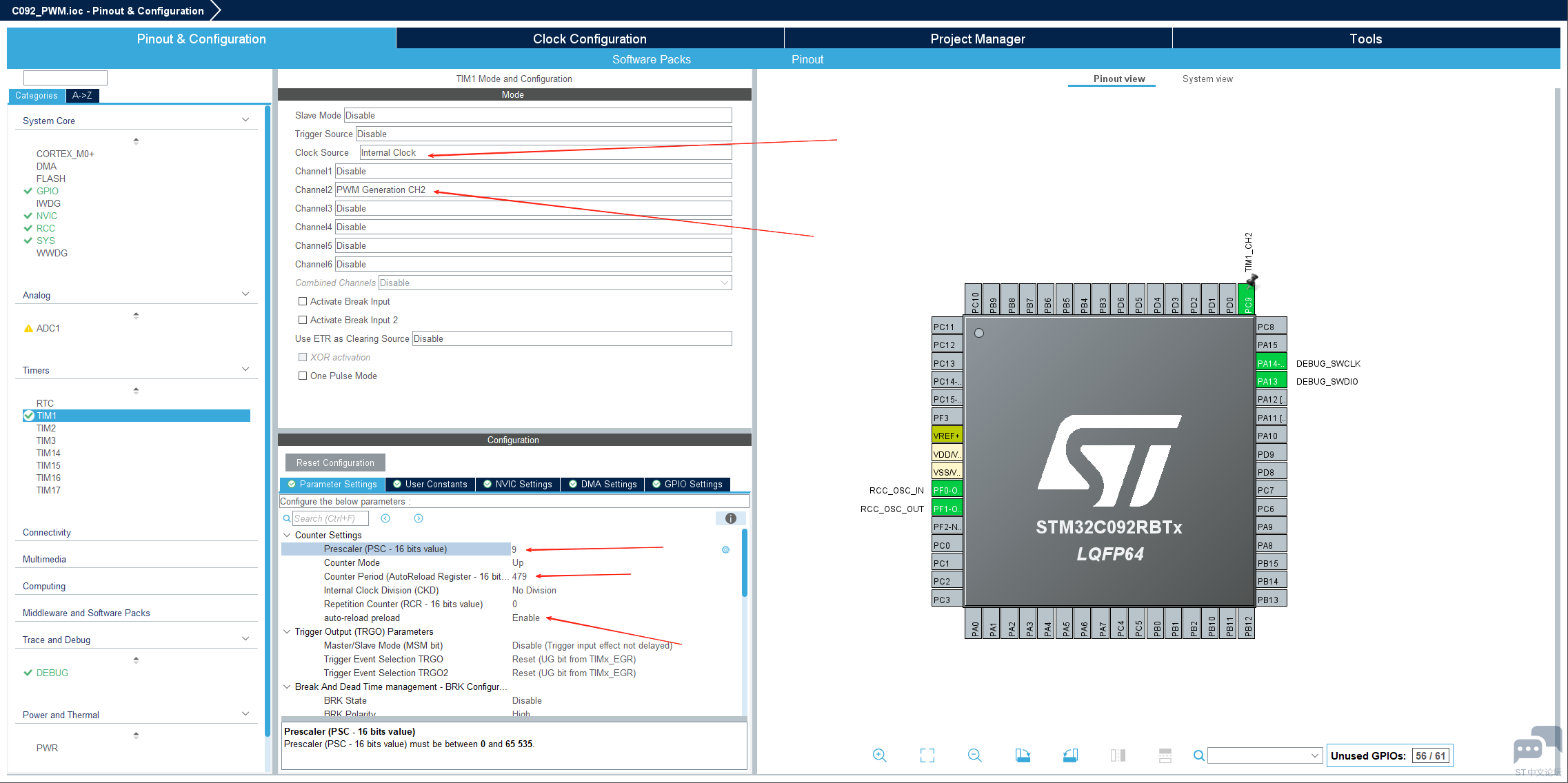Click the category search input field
The image size is (1568, 783).
click(66, 77)
